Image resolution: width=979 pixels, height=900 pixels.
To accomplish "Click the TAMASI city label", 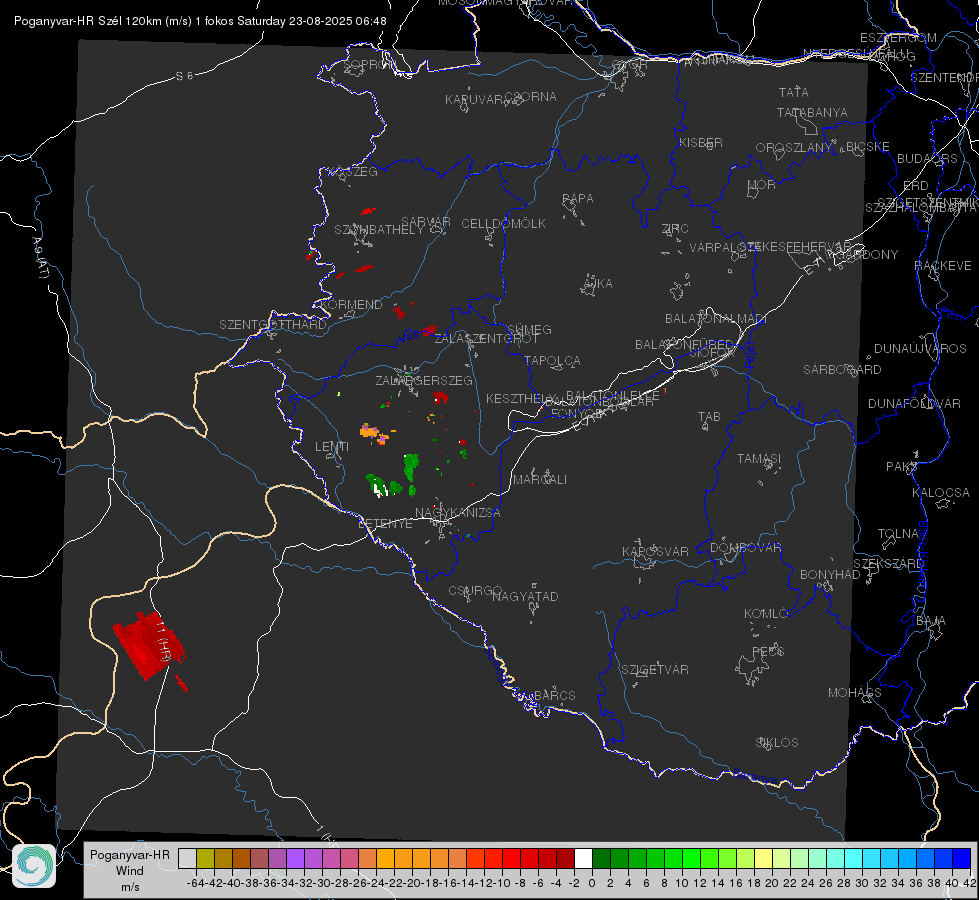I will coord(759,459).
